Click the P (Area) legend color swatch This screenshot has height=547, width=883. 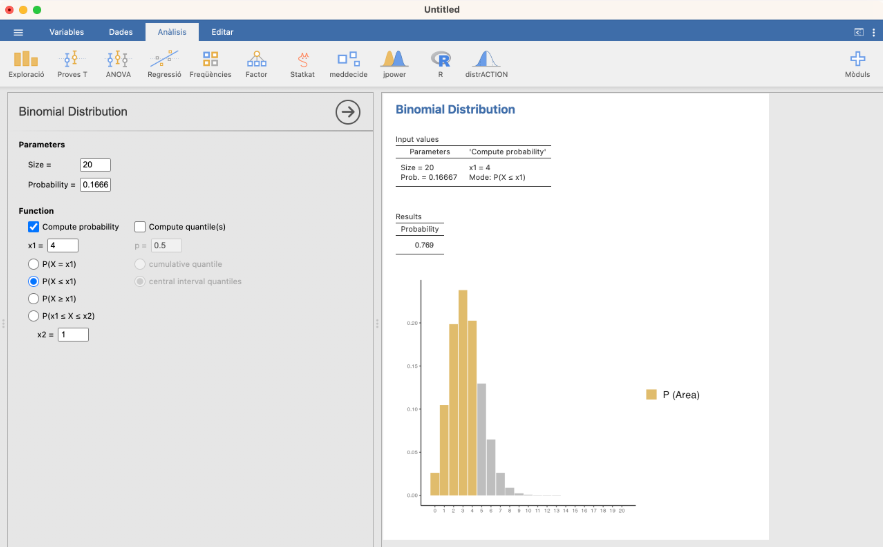[x=652, y=394]
